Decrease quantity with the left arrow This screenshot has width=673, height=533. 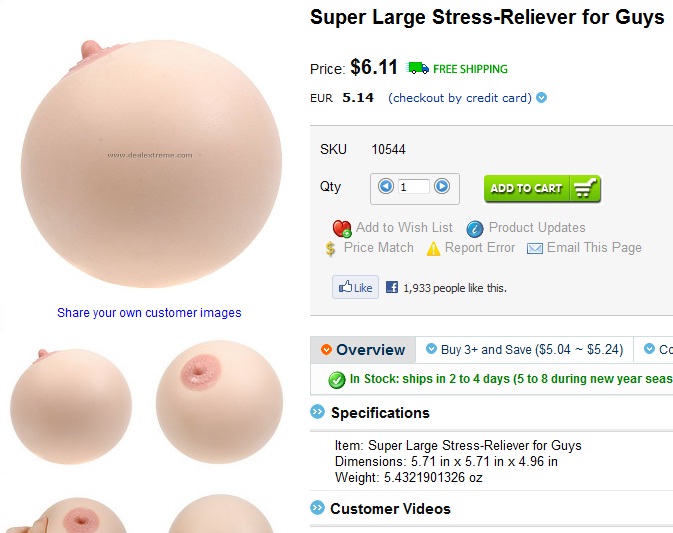385,186
